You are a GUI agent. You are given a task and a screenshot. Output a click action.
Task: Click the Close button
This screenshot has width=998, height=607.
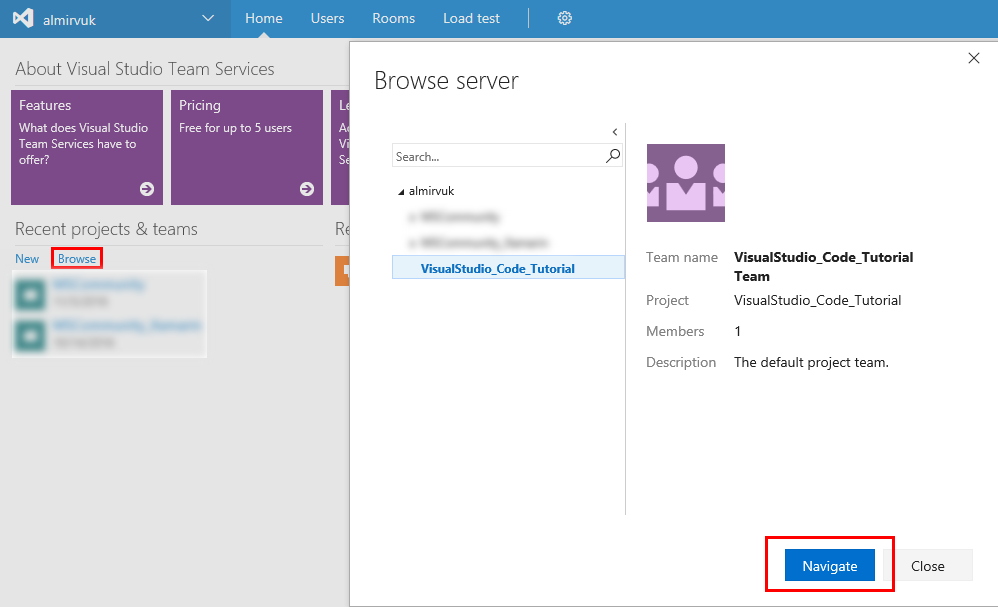[x=927, y=565]
